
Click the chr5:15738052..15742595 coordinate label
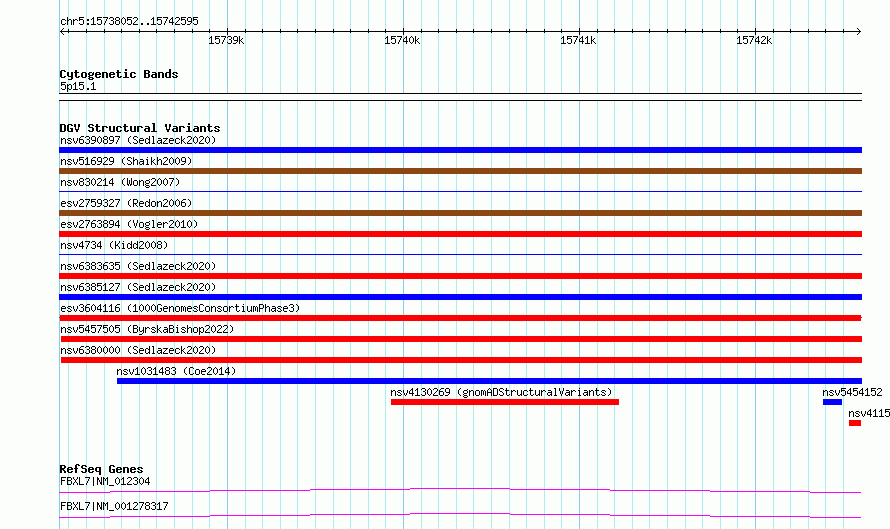129,22
